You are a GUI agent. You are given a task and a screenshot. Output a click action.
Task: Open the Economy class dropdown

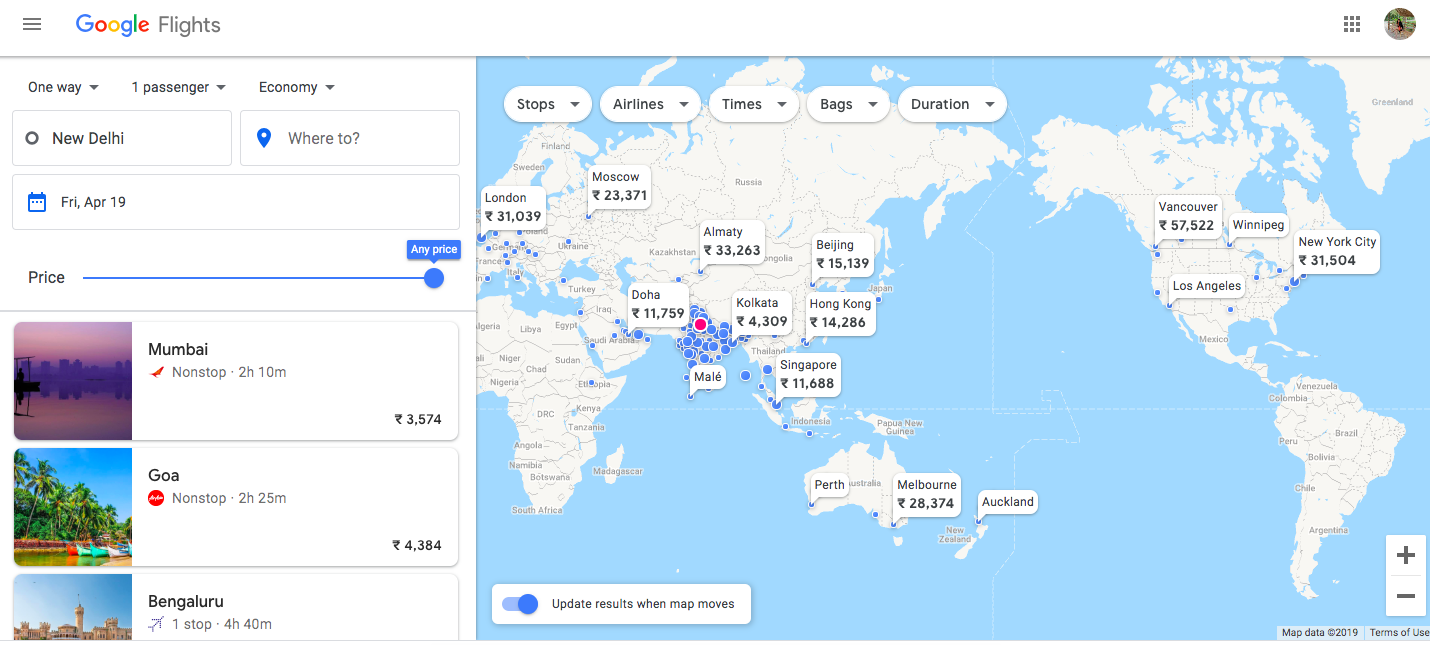point(297,87)
